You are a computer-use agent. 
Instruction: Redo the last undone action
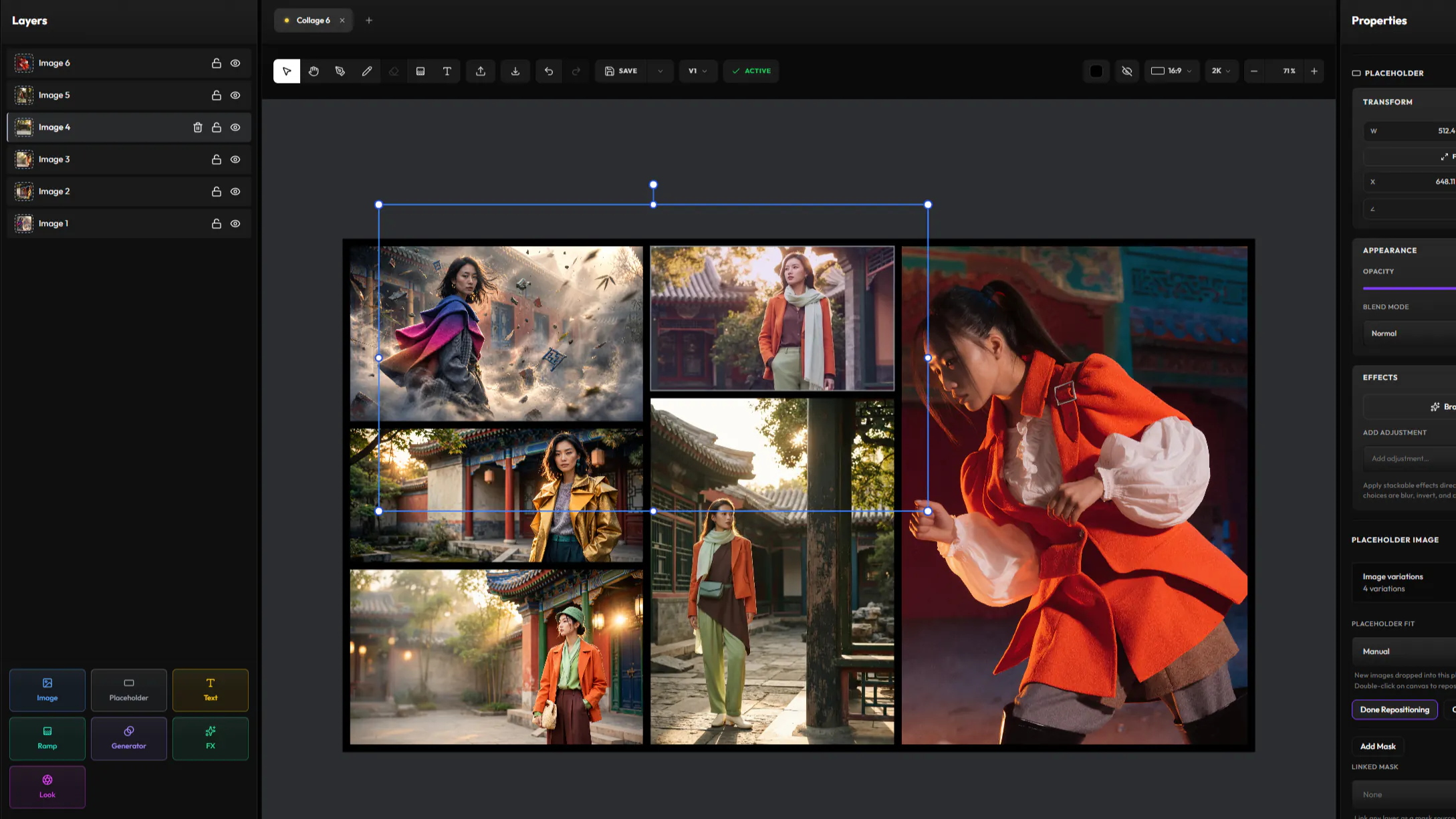click(x=576, y=71)
